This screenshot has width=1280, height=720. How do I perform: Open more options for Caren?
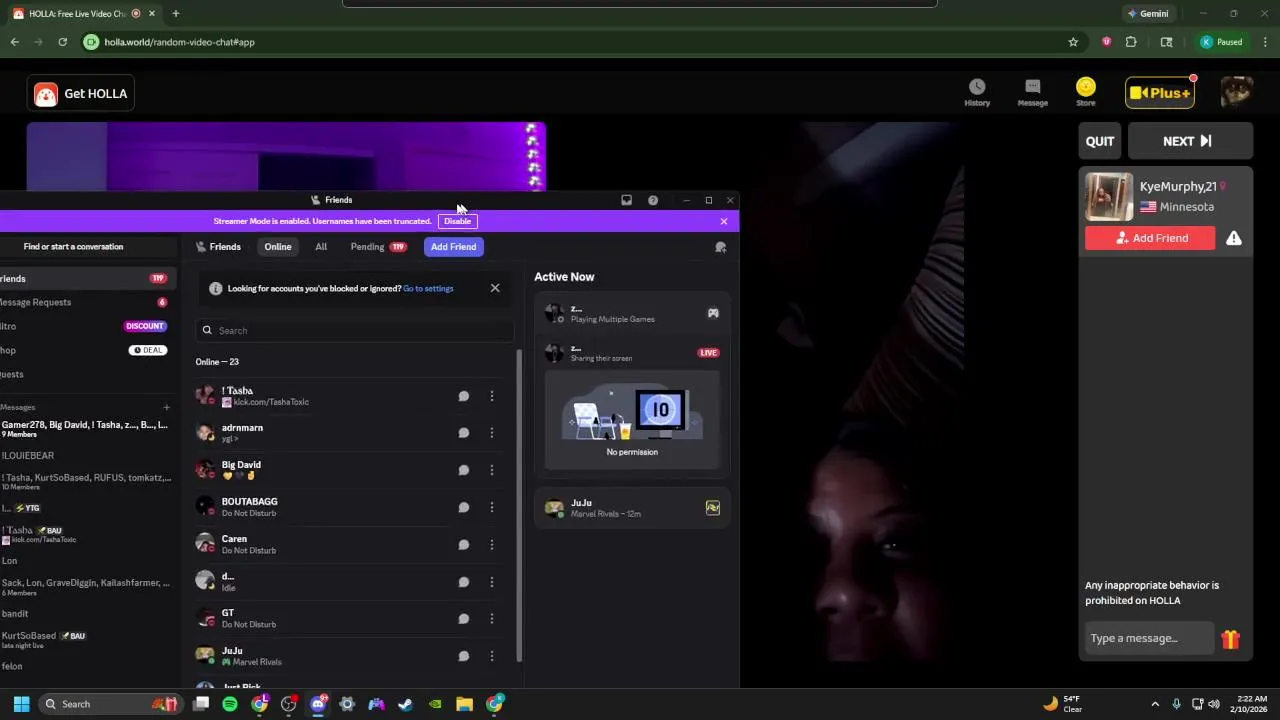click(492, 545)
